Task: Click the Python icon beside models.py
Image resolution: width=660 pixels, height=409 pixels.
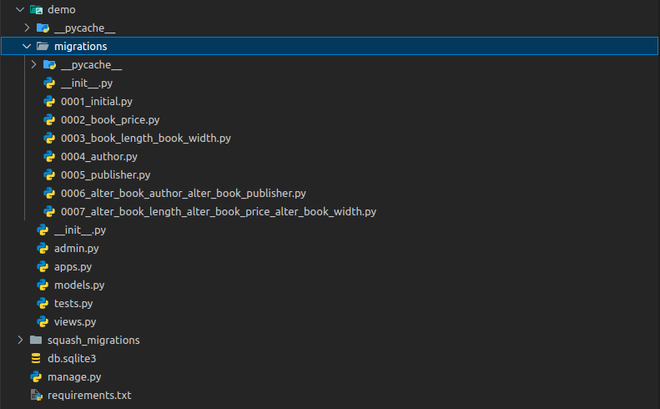Action: tap(42, 285)
